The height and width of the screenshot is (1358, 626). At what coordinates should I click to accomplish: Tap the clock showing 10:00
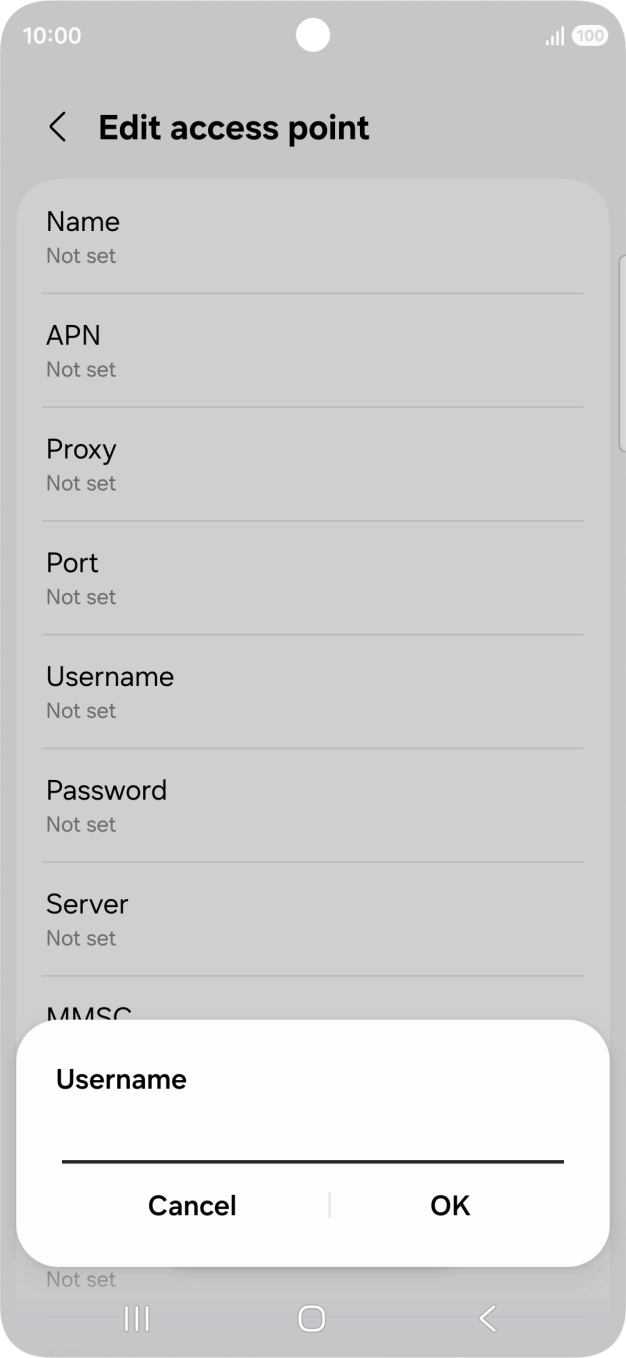(50, 35)
